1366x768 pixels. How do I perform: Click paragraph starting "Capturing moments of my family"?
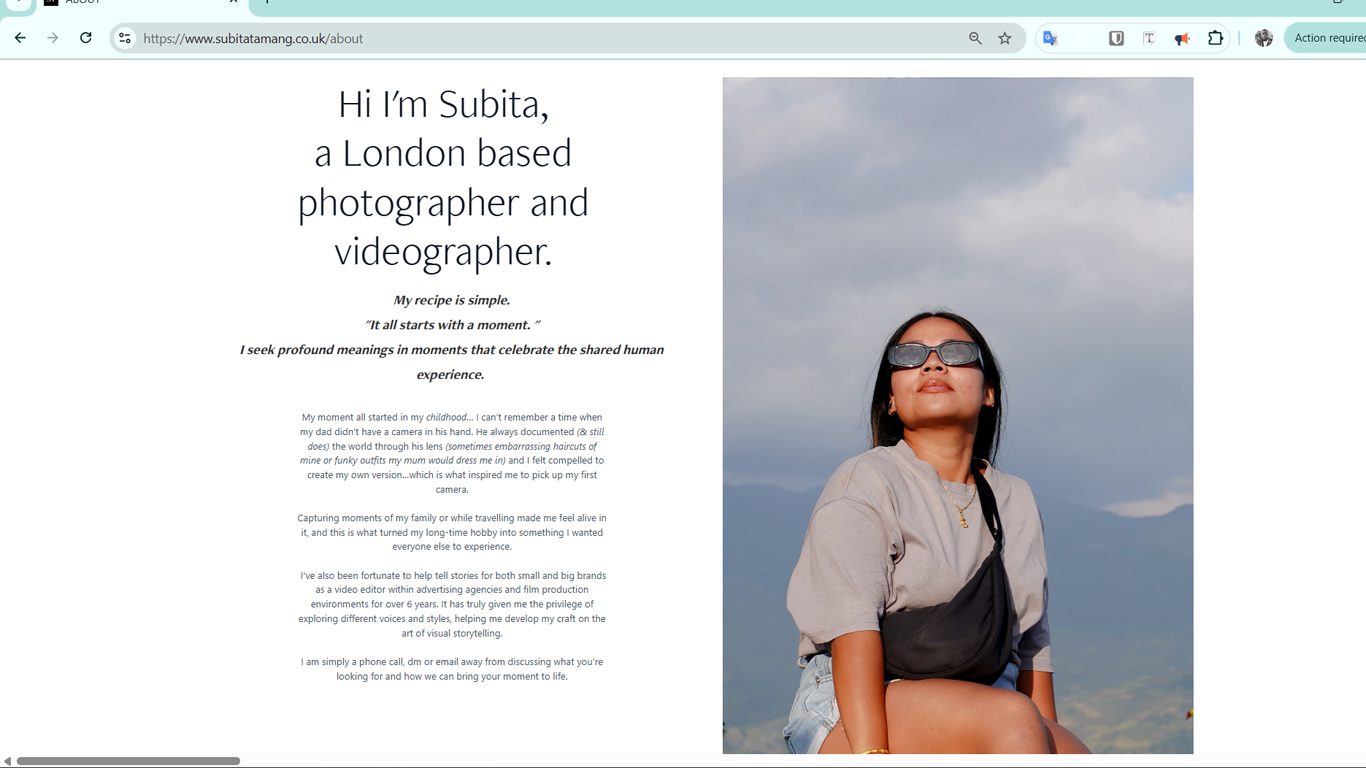coord(452,532)
